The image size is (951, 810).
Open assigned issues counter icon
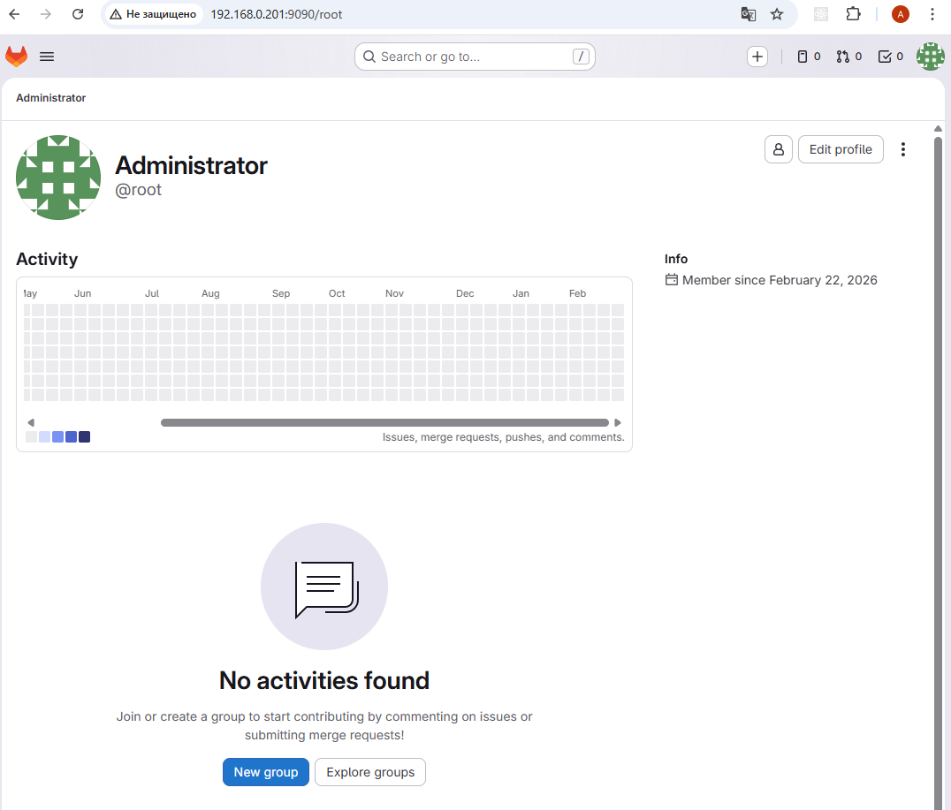point(808,56)
